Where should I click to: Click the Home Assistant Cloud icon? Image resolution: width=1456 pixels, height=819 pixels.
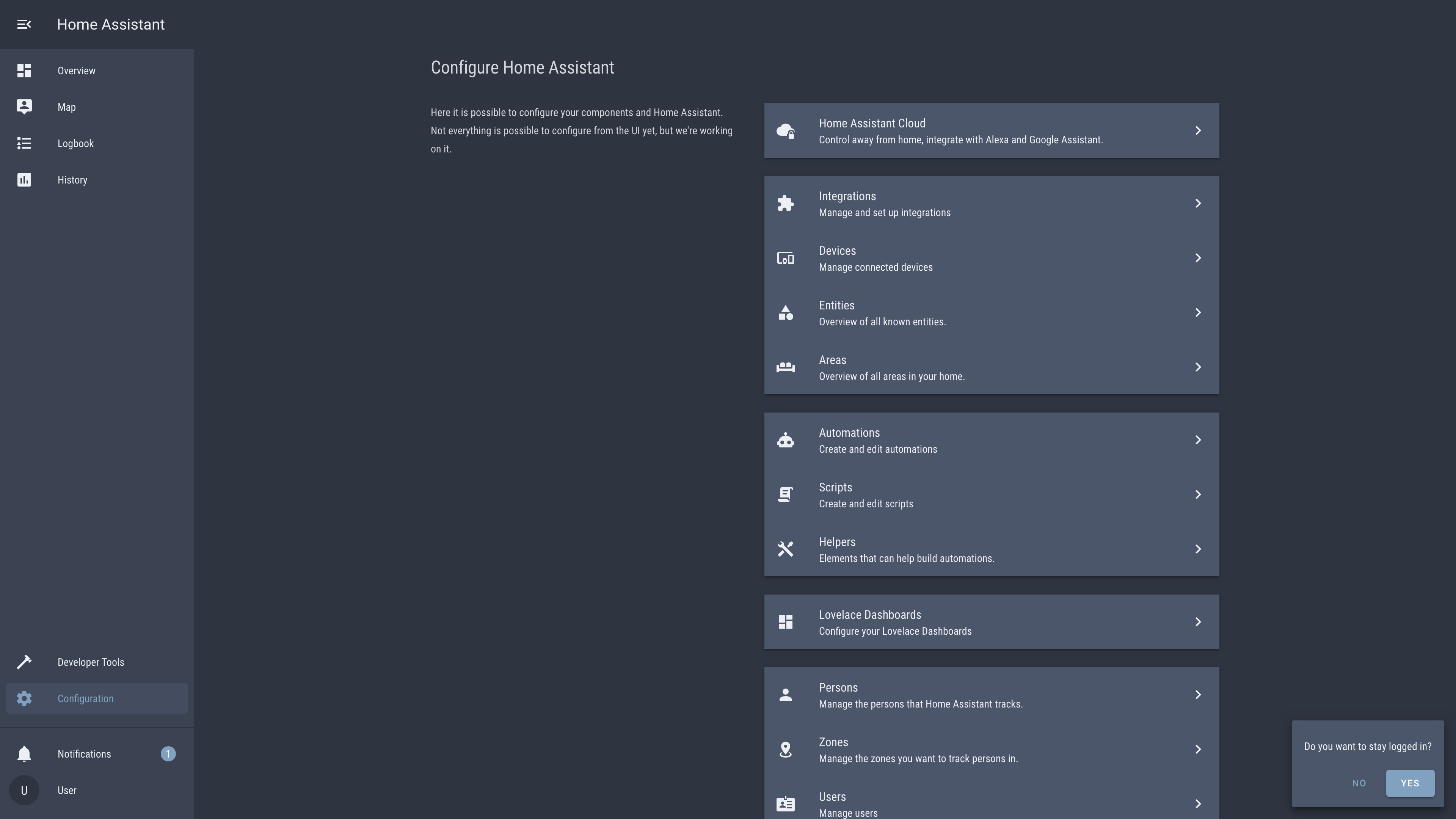tap(785, 130)
